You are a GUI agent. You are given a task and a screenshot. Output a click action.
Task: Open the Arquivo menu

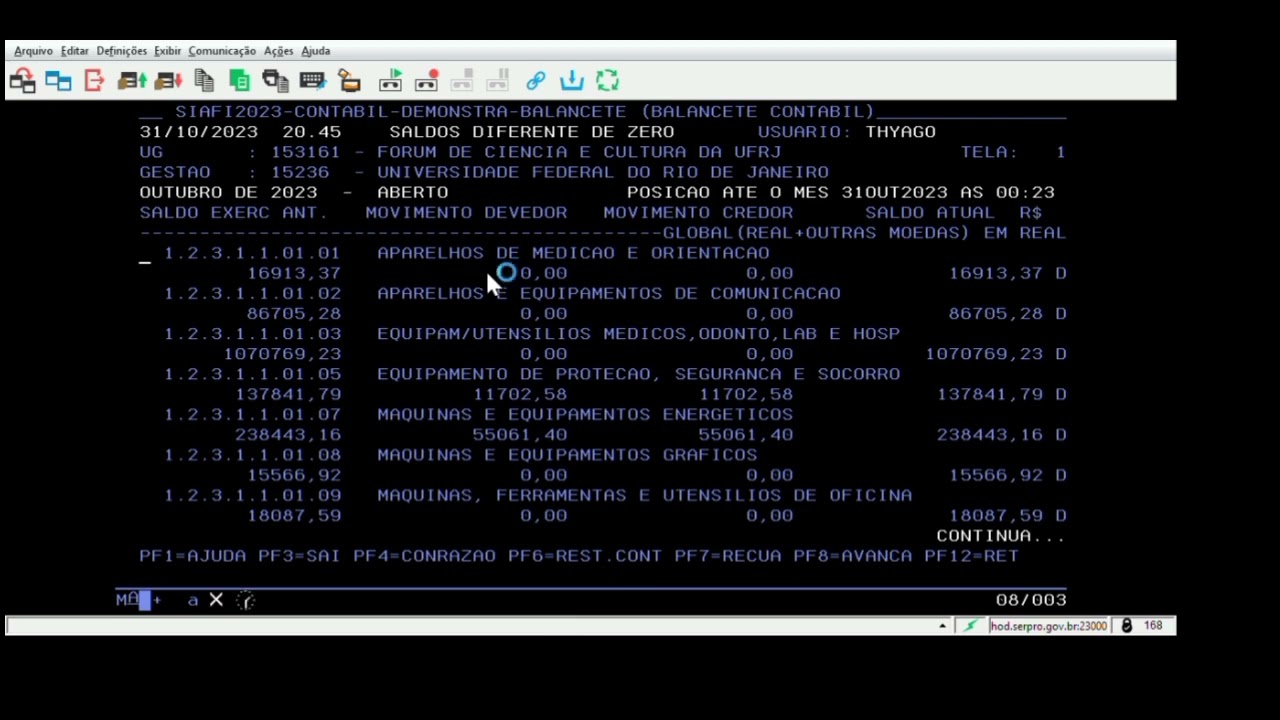pyautogui.click(x=33, y=51)
